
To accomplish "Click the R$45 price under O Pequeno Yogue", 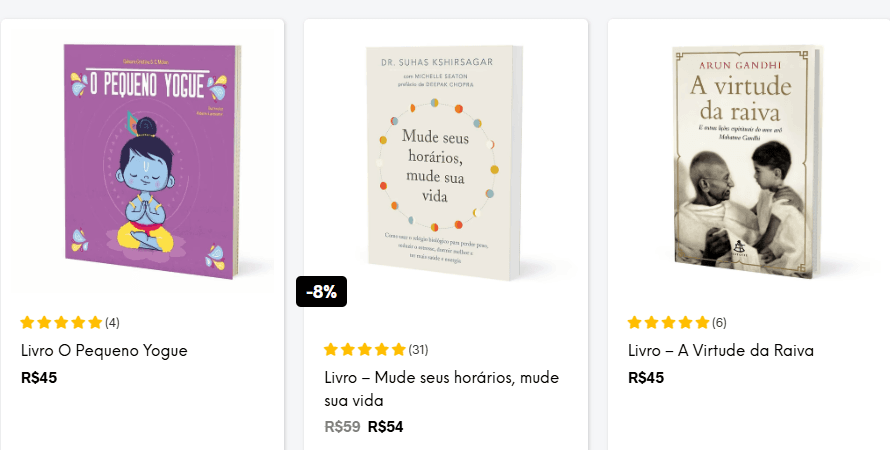I will coord(39,378).
